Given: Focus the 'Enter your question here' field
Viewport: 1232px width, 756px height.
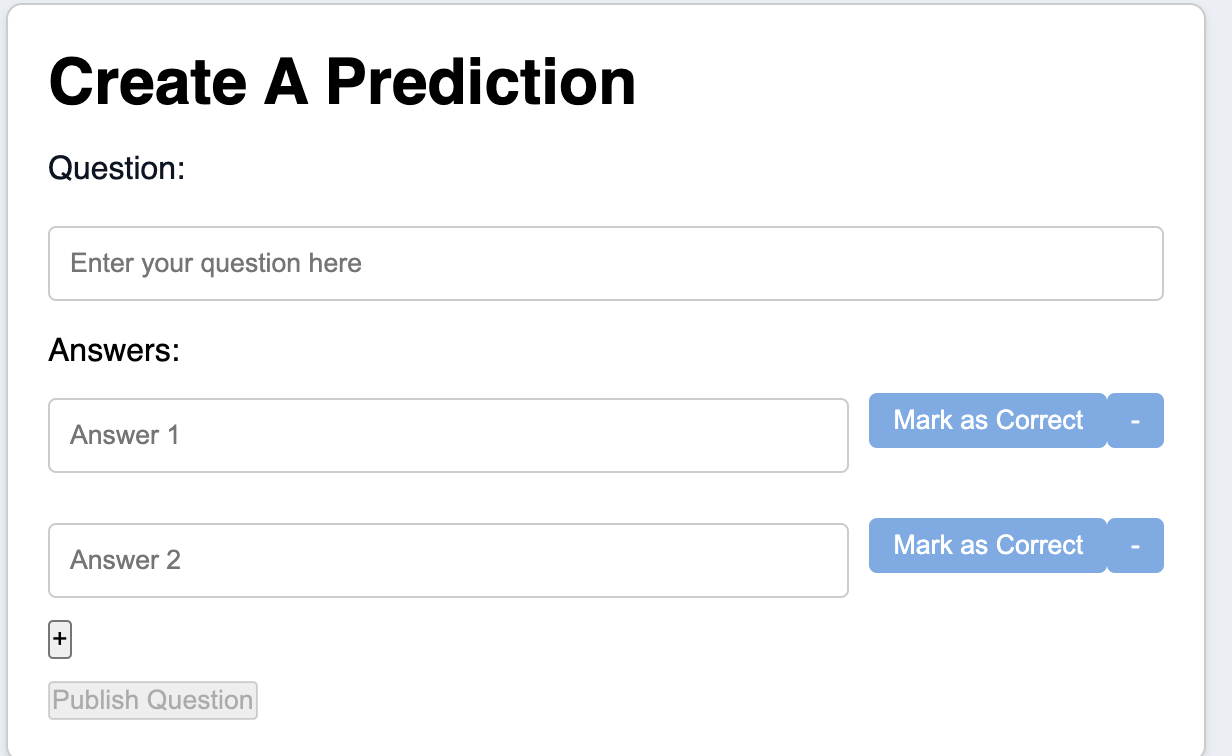Looking at the screenshot, I should (x=606, y=263).
